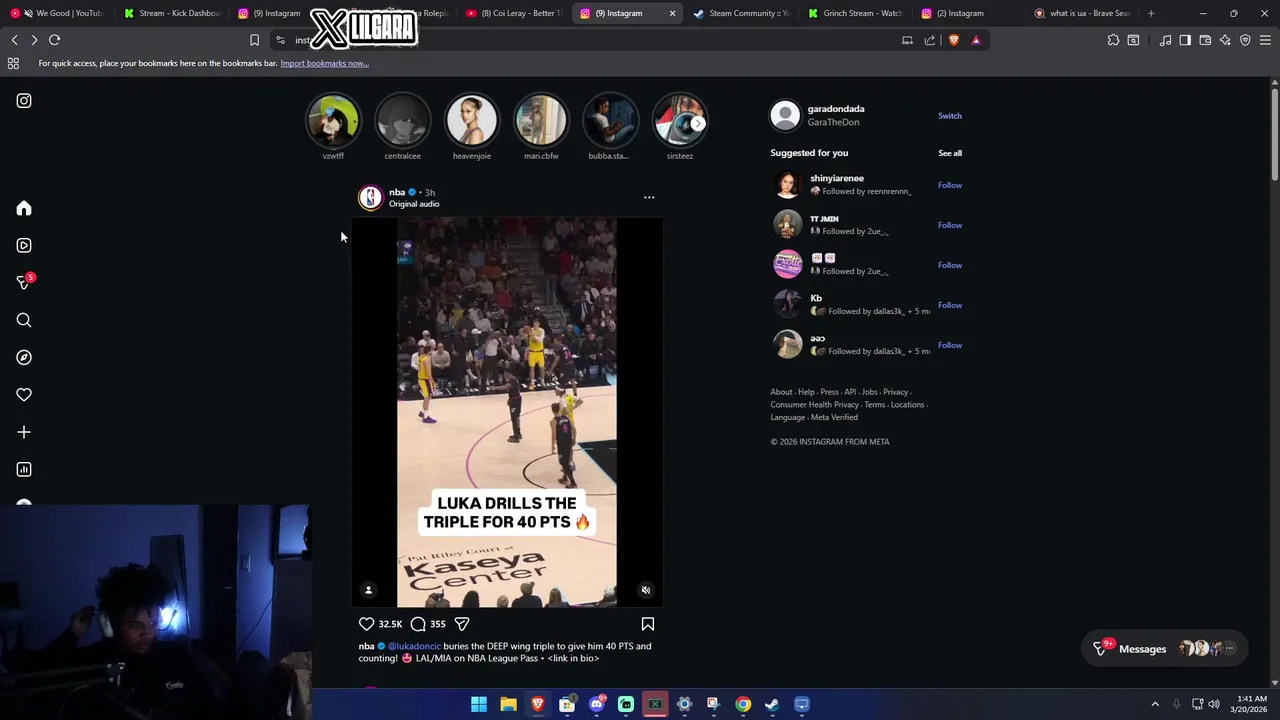Viewport: 1280px width, 720px height.
Task: Open the Messages floating panel
Action: click(1165, 648)
